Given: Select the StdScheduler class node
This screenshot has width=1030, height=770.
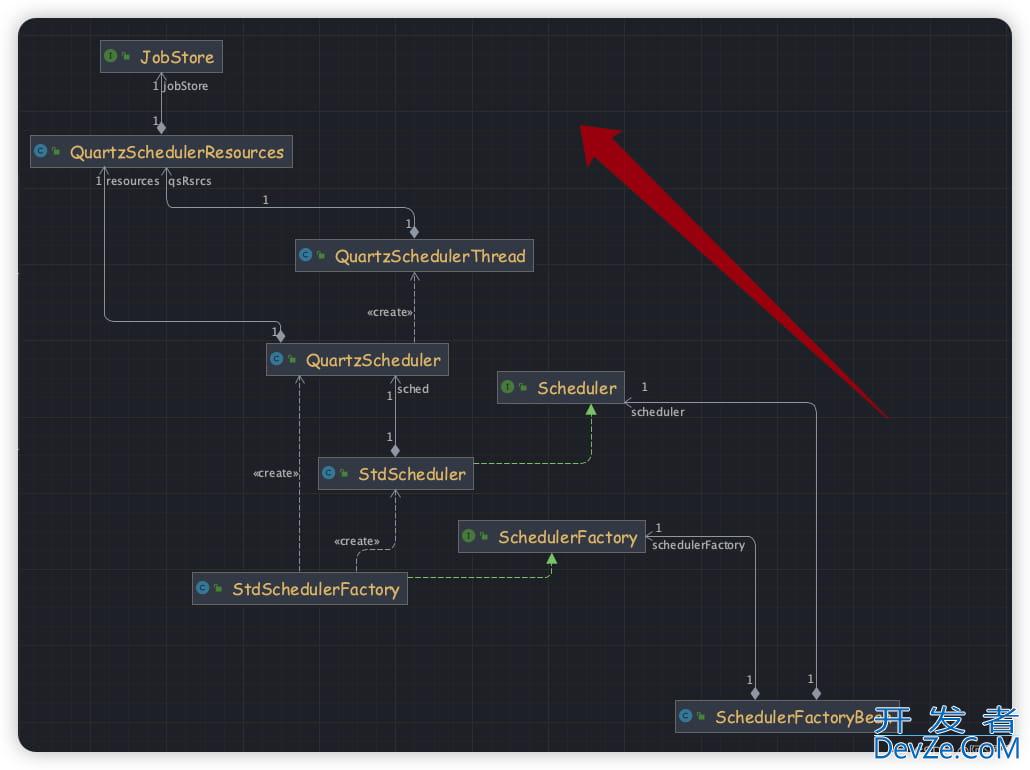Looking at the screenshot, I should click(x=395, y=474).
